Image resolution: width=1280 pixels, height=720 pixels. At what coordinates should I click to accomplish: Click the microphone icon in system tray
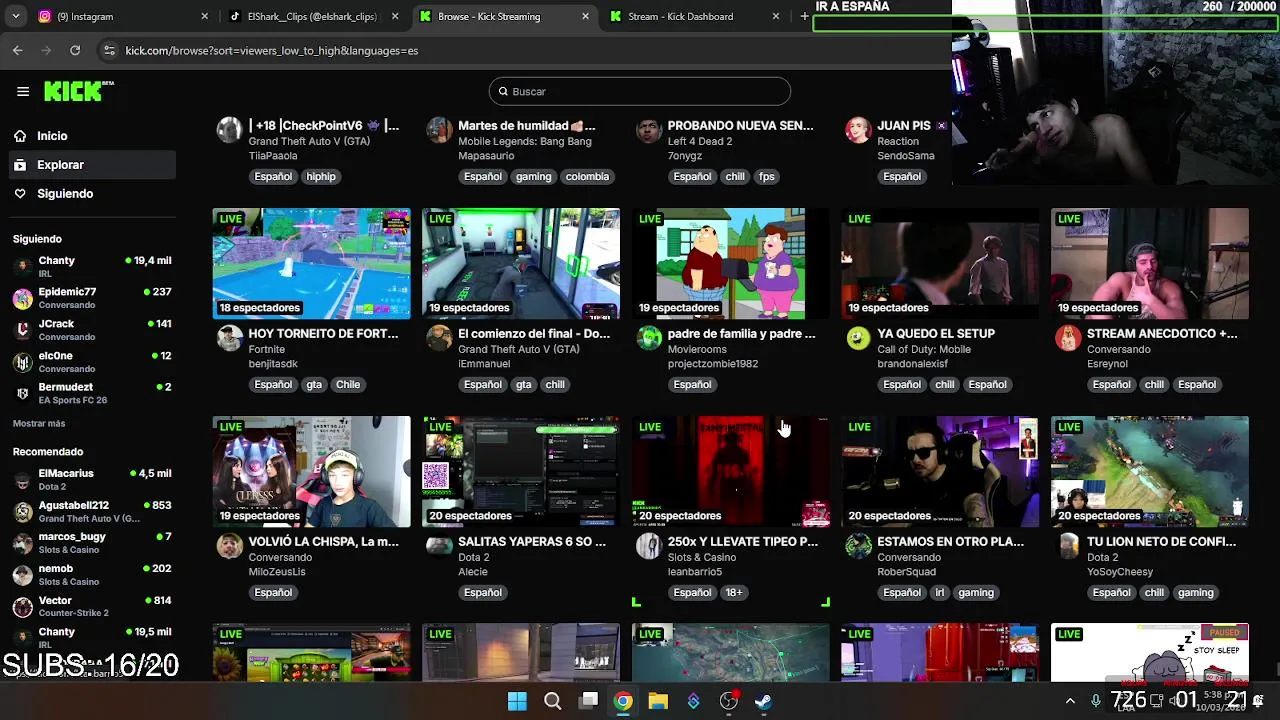point(1096,701)
